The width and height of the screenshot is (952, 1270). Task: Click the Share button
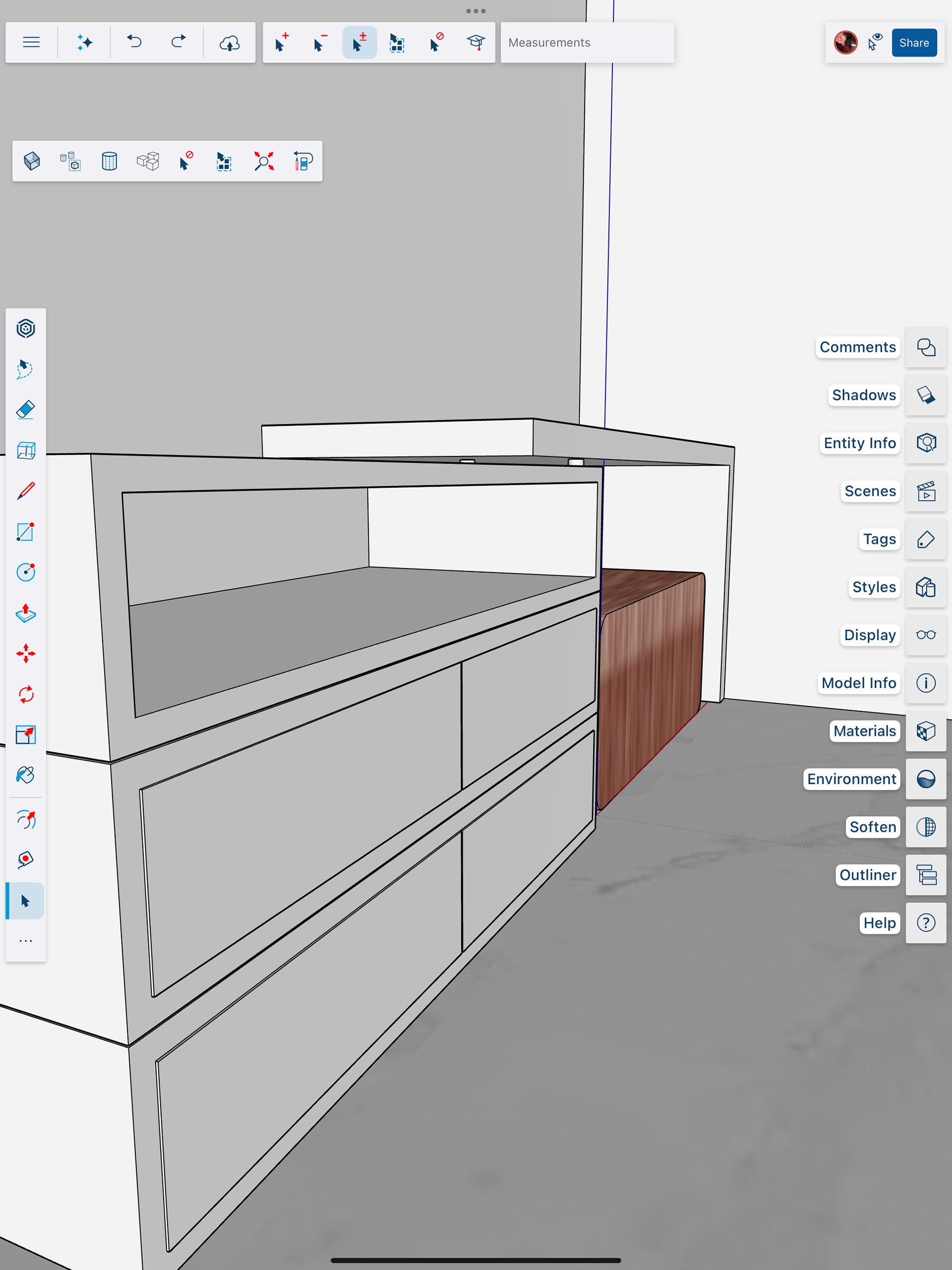[x=913, y=43]
